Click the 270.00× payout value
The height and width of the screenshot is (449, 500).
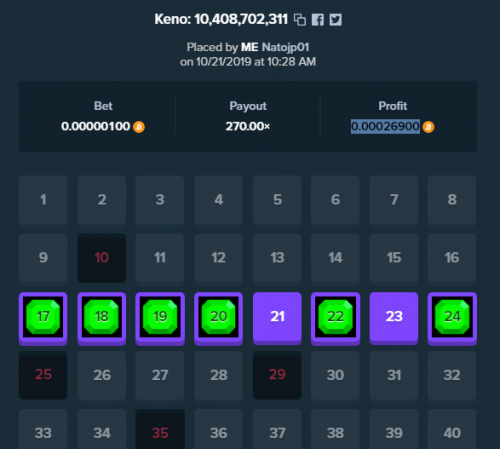click(x=248, y=126)
